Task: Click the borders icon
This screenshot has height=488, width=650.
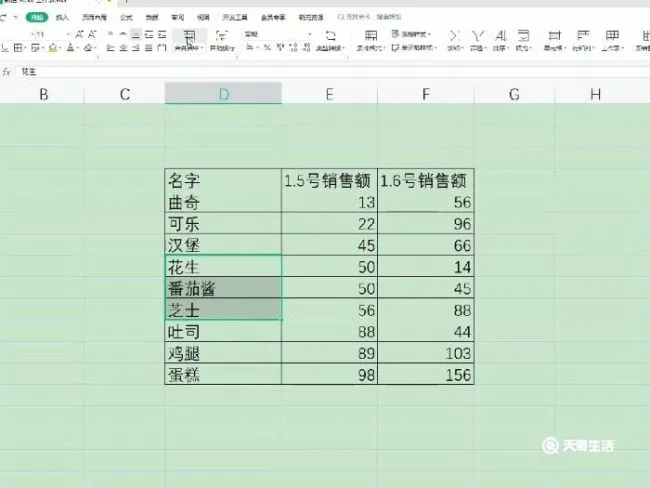Action: (x=18, y=48)
